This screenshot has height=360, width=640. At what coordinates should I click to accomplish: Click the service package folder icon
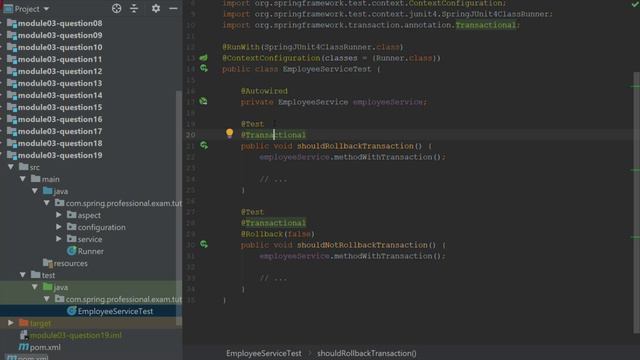pyautogui.click(x=72, y=239)
